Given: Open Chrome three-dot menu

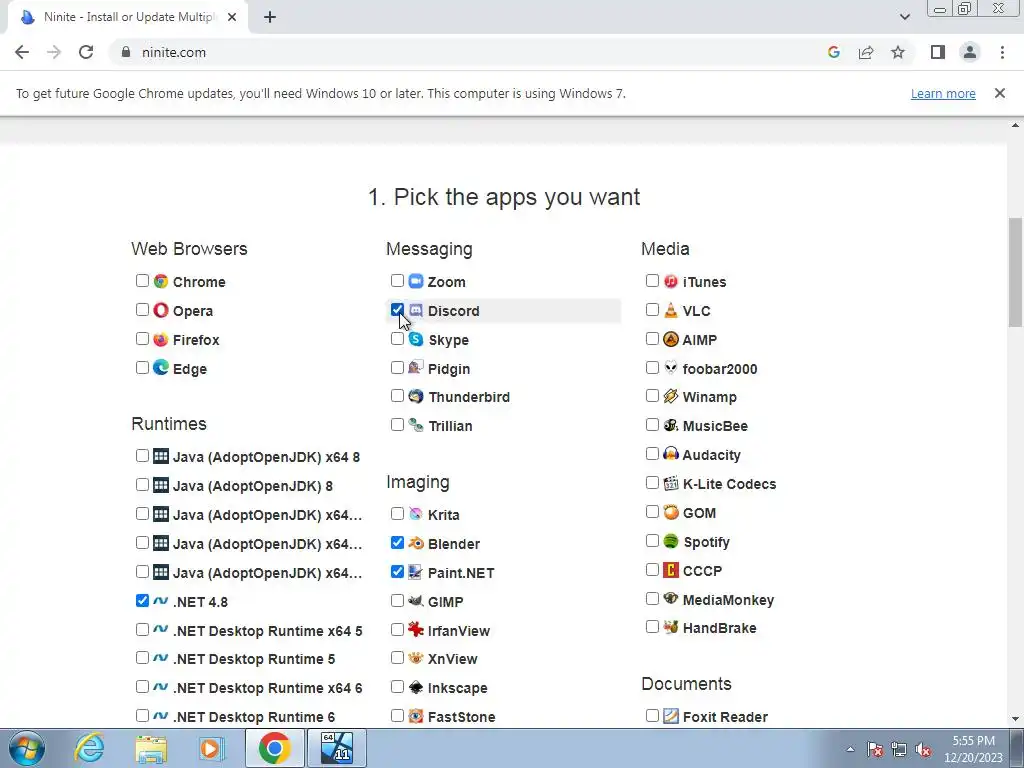Looking at the screenshot, I should pyautogui.click(x=1002, y=52).
